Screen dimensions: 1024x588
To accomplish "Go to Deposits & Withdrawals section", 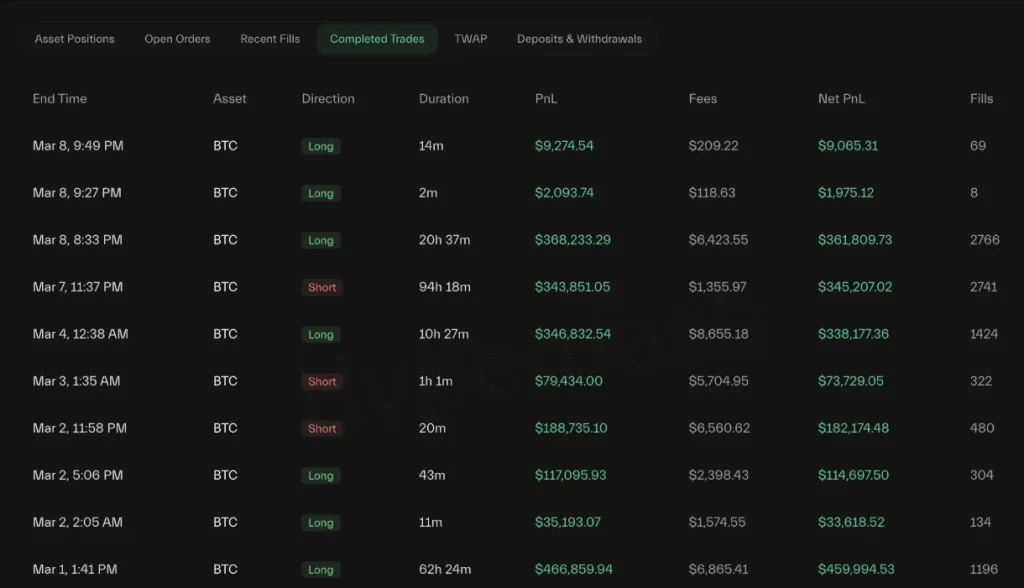I will pyautogui.click(x=577, y=39).
